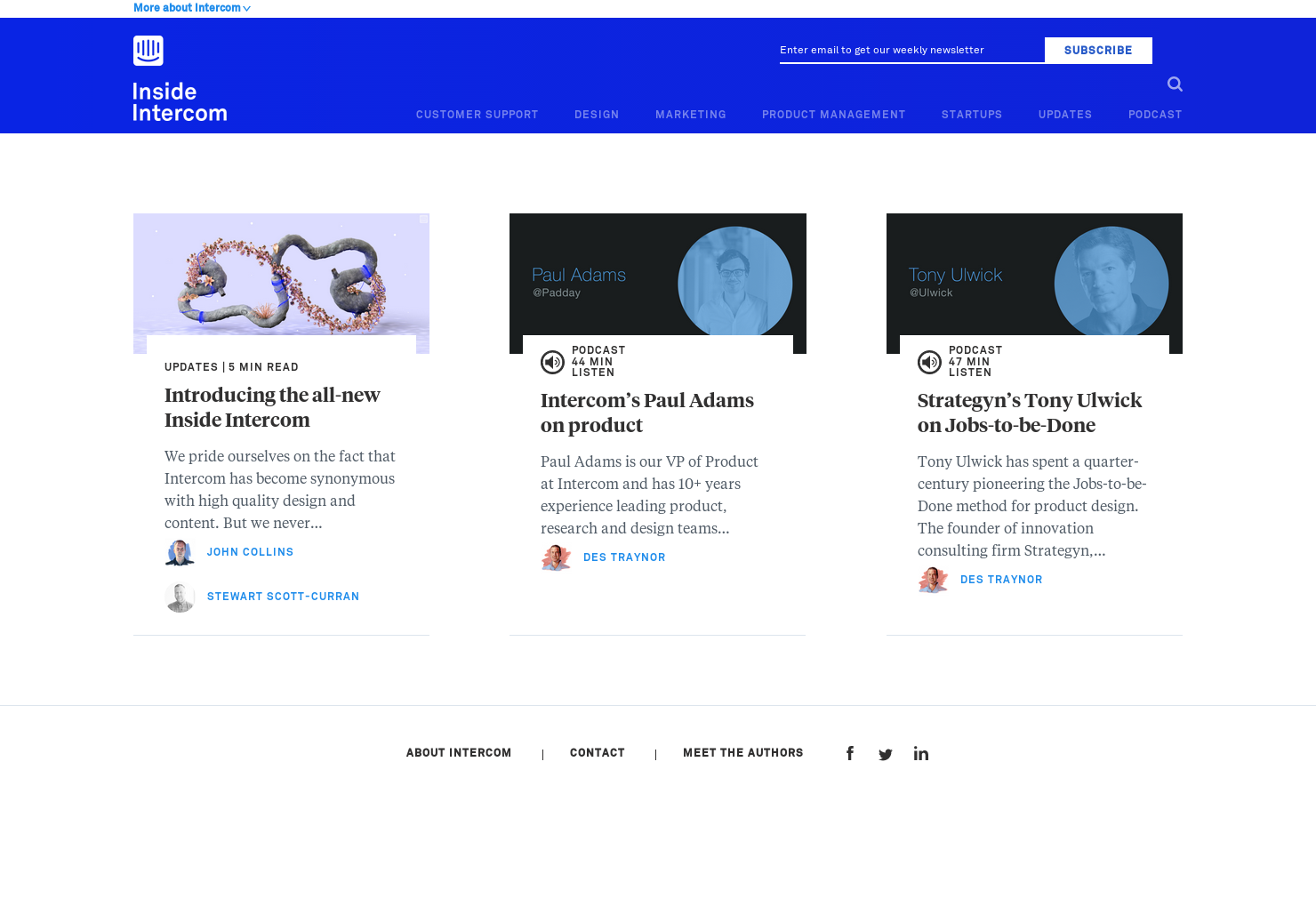
Task: Open the Product Management category
Action: click(833, 114)
